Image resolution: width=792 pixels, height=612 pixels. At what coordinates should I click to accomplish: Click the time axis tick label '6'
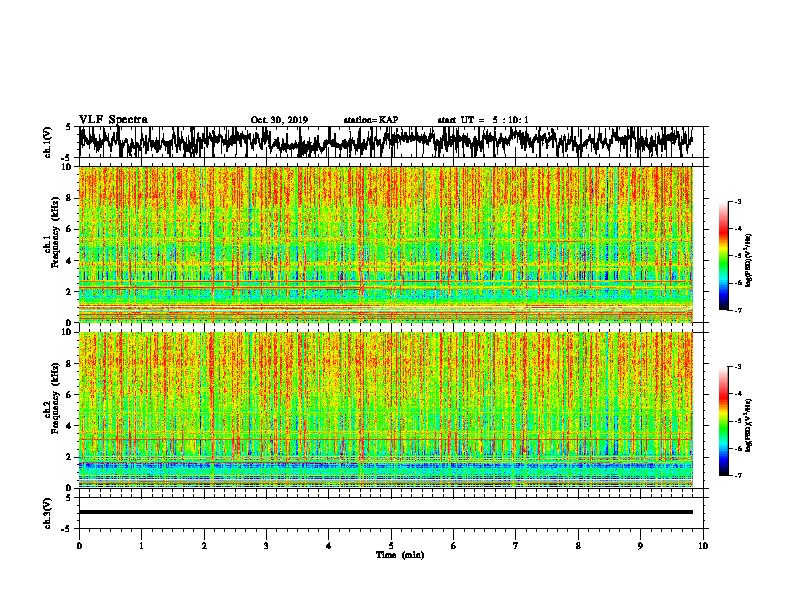(x=454, y=545)
